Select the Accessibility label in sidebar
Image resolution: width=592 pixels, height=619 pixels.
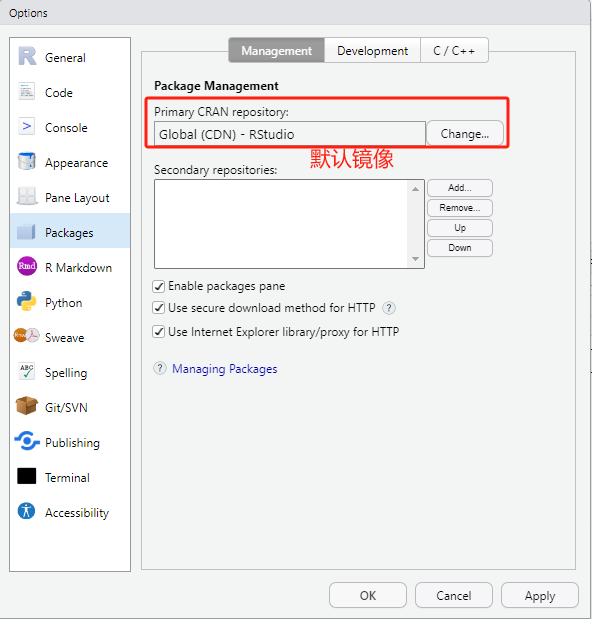pos(77,513)
